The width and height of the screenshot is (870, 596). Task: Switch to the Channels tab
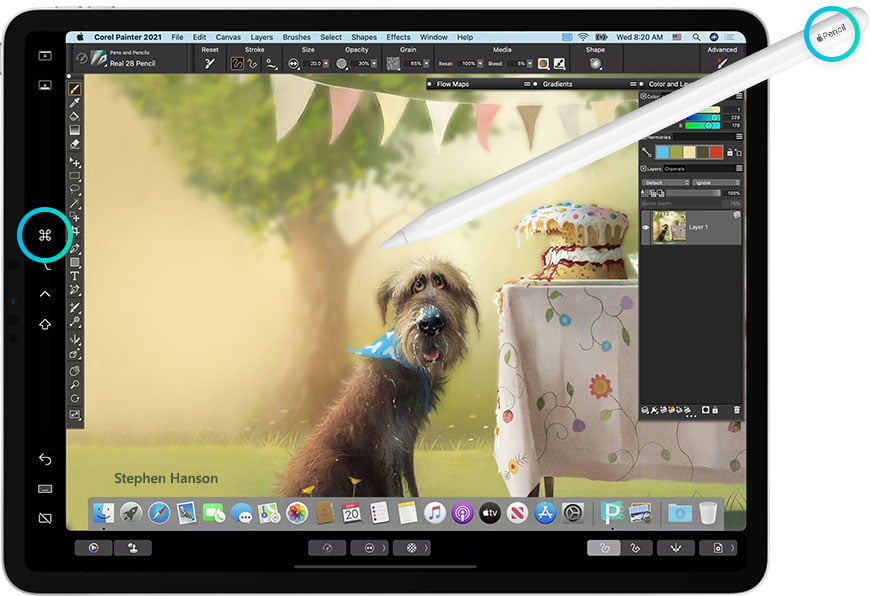675,169
